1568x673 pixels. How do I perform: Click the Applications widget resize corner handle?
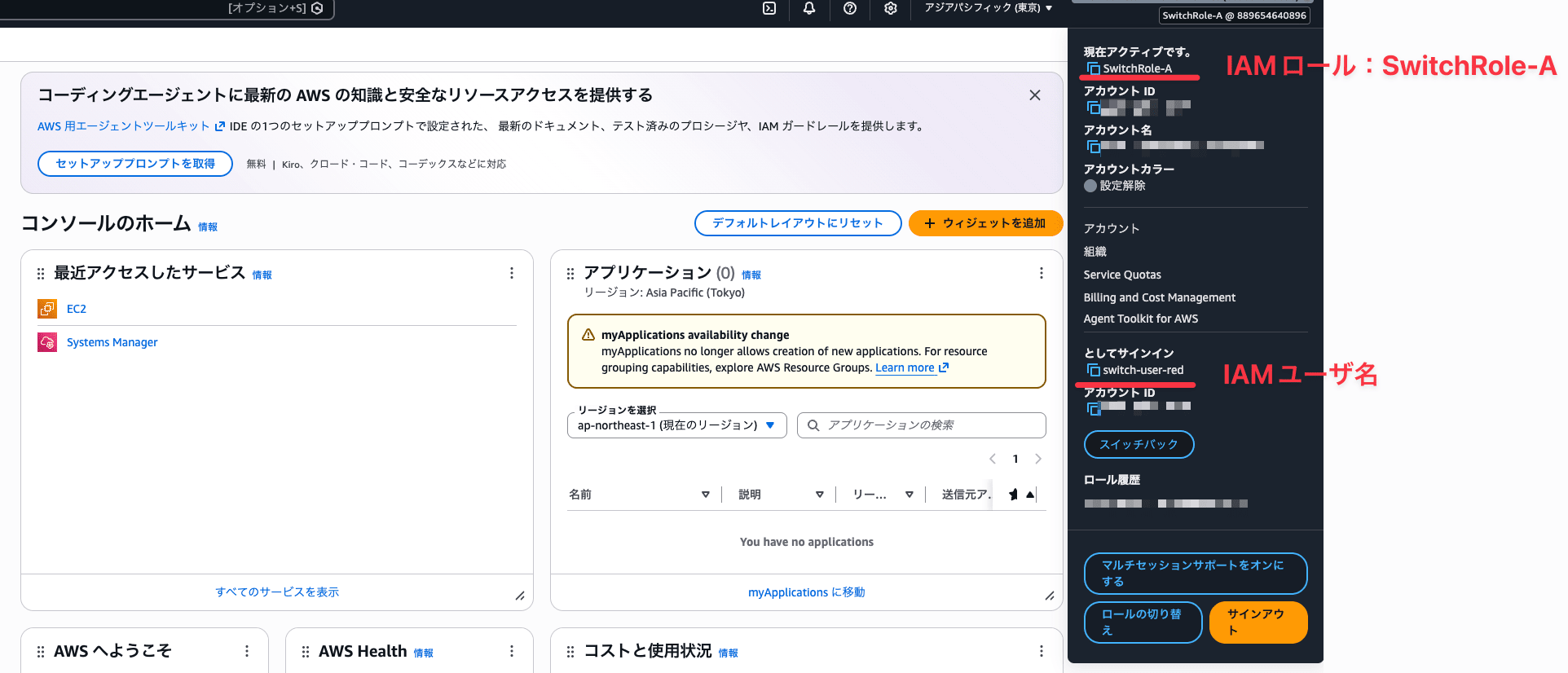point(1050,596)
